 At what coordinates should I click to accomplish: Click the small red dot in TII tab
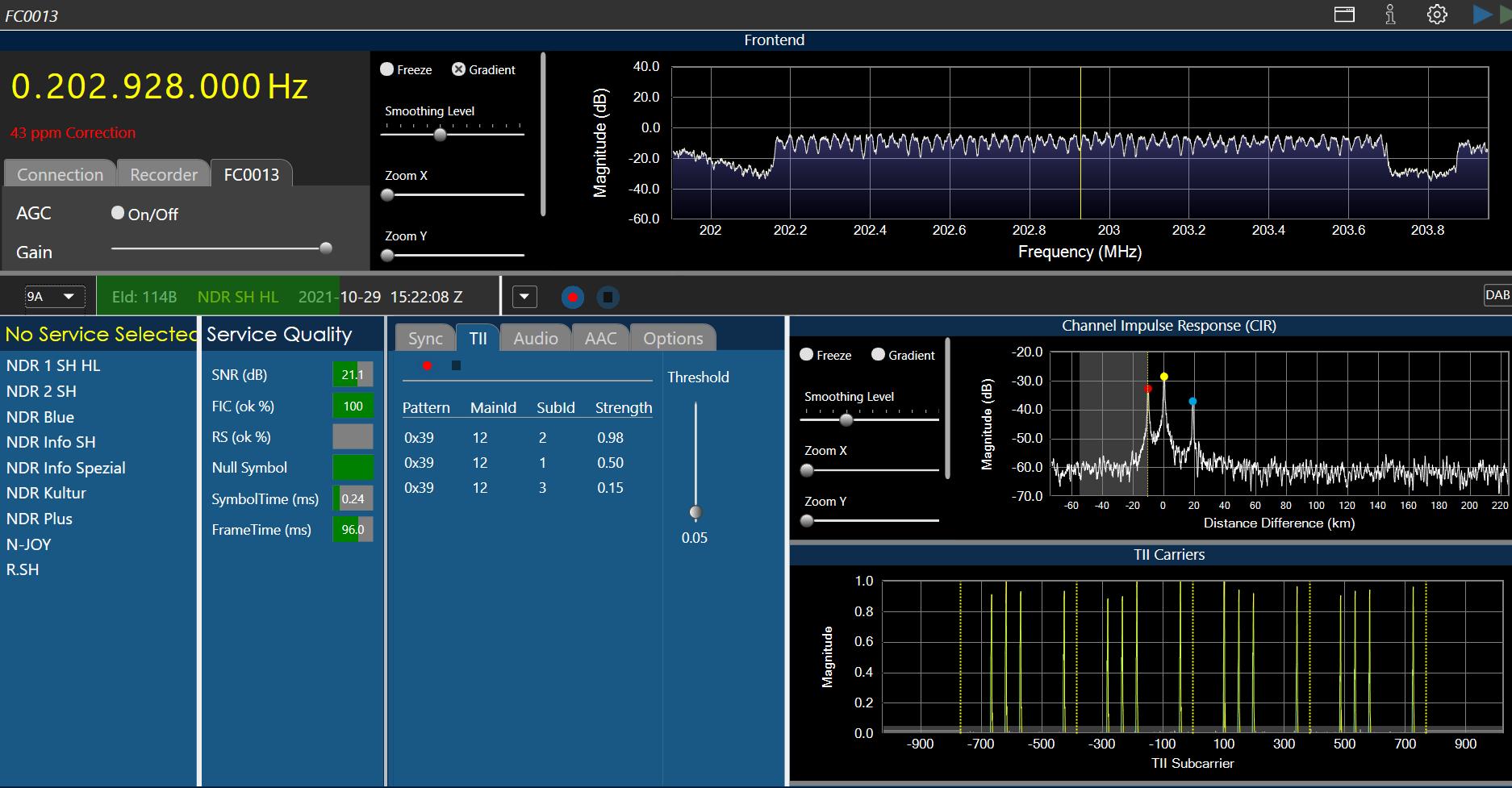click(x=427, y=365)
